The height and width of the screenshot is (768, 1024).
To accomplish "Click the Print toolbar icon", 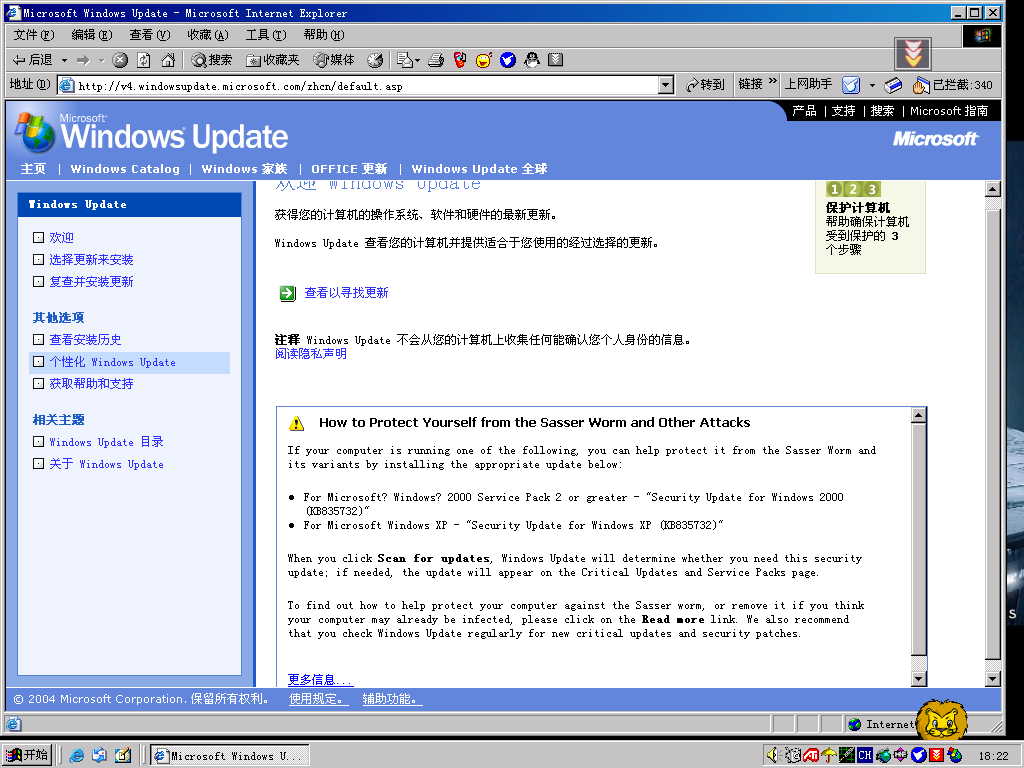I will click(436, 60).
